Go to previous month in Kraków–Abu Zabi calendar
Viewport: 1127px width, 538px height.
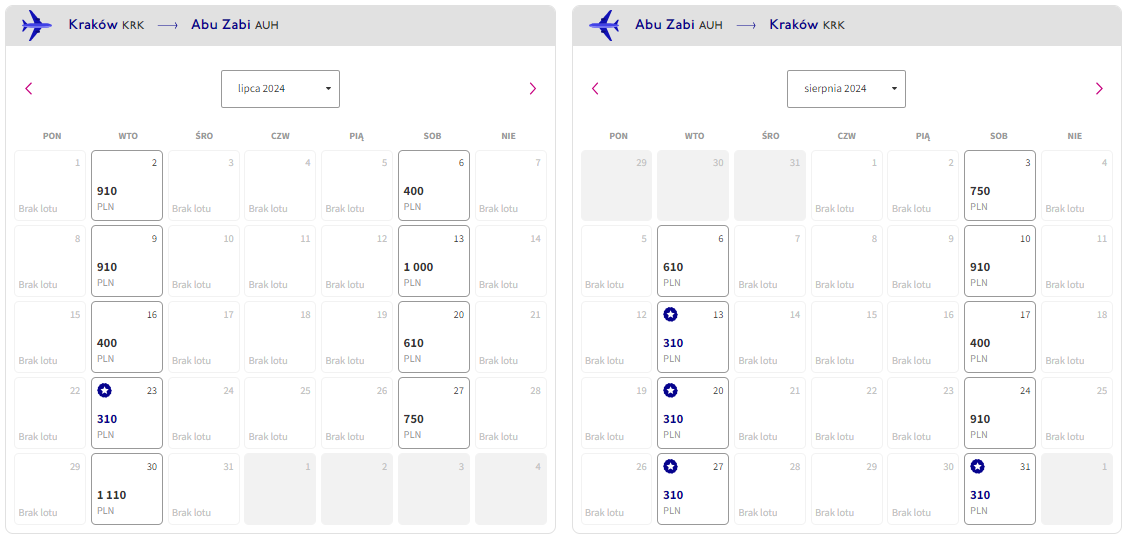pyautogui.click(x=29, y=88)
